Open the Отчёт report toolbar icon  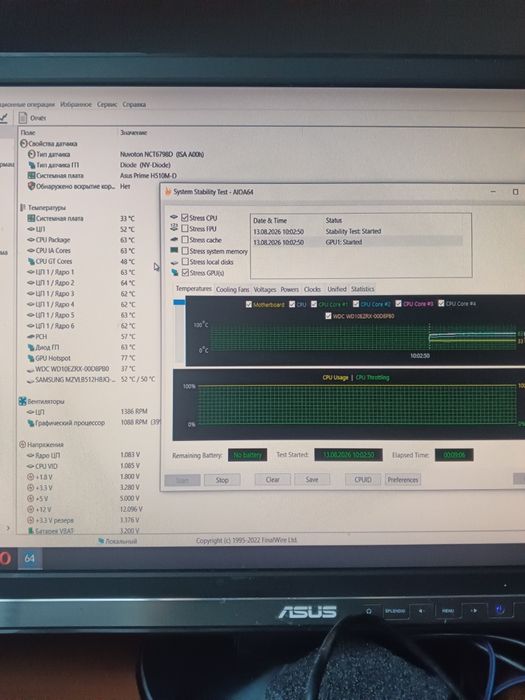pos(23,118)
